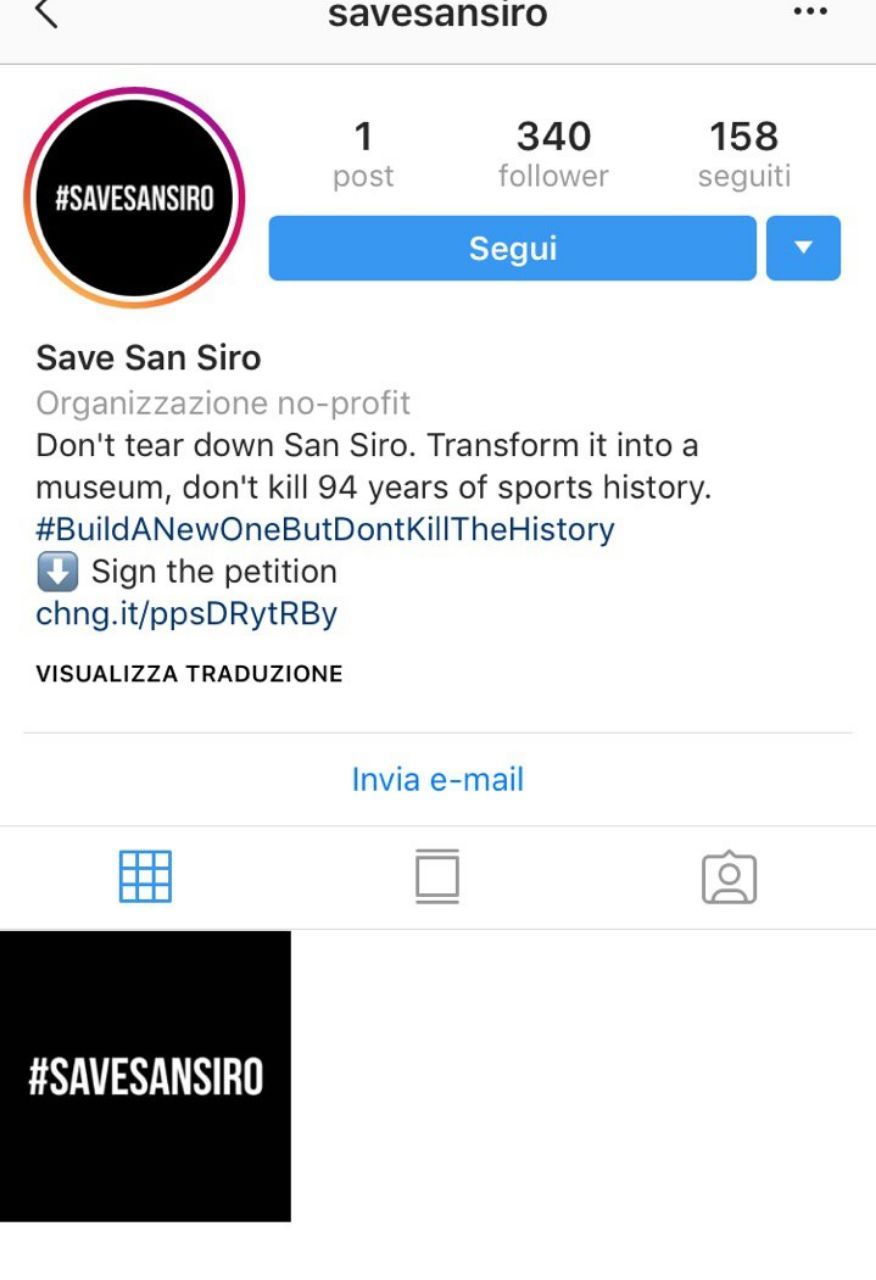Tap the down-arrow emoji in bio
This screenshot has height=1280, width=876.
point(58,572)
